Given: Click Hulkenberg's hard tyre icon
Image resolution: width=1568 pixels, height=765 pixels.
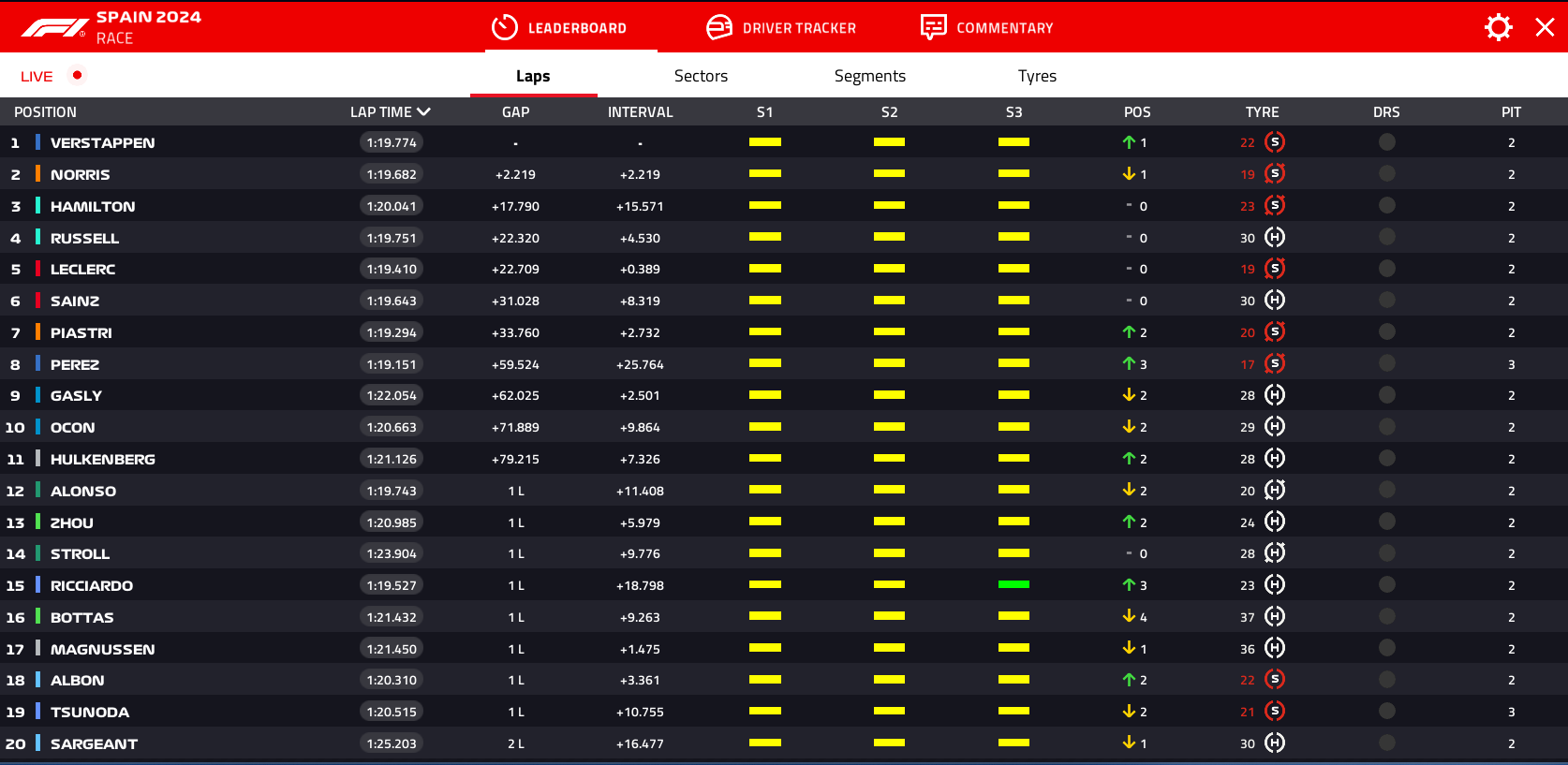Looking at the screenshot, I should tap(1275, 459).
